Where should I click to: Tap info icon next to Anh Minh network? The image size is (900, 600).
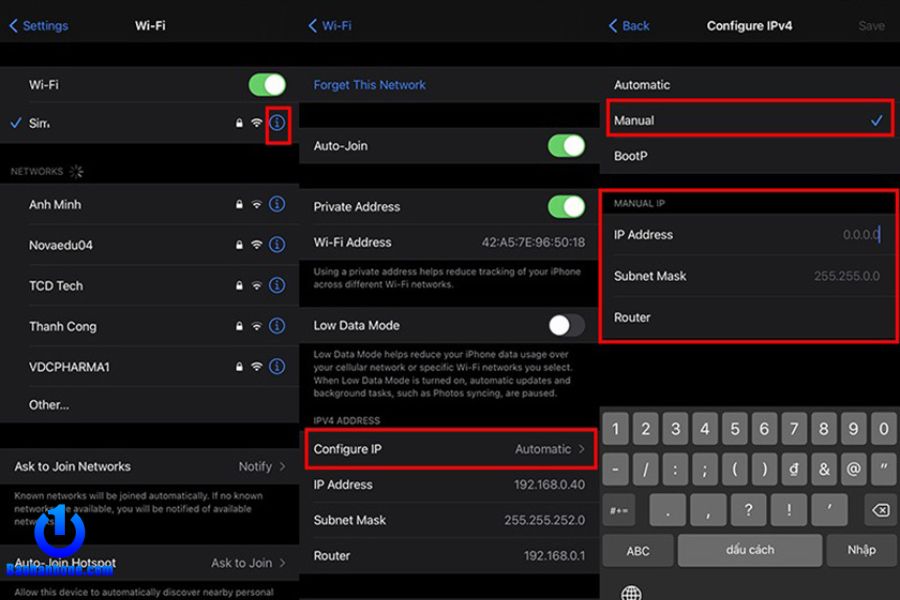pyautogui.click(x=277, y=204)
